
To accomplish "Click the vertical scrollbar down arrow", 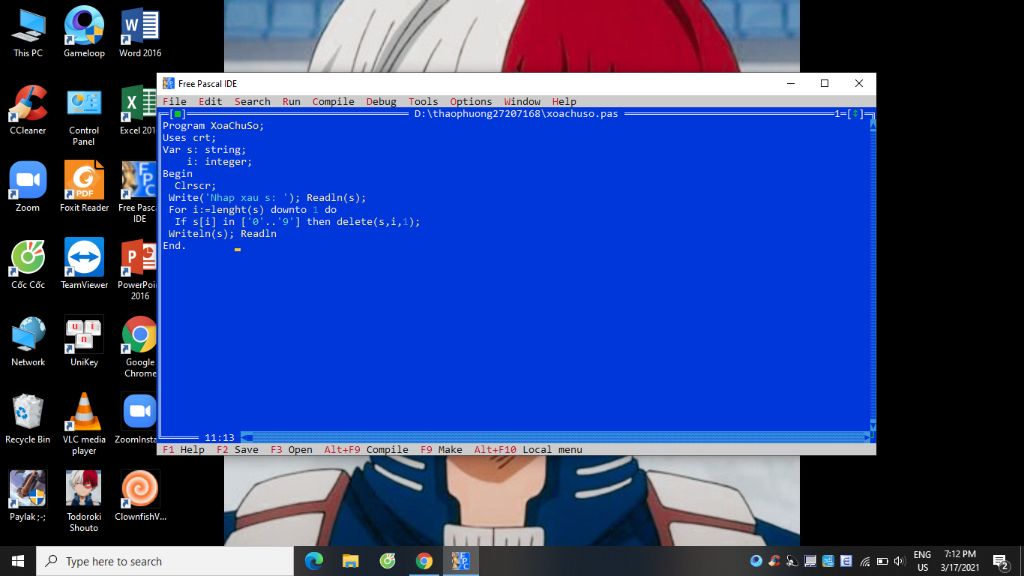I will point(872,426).
